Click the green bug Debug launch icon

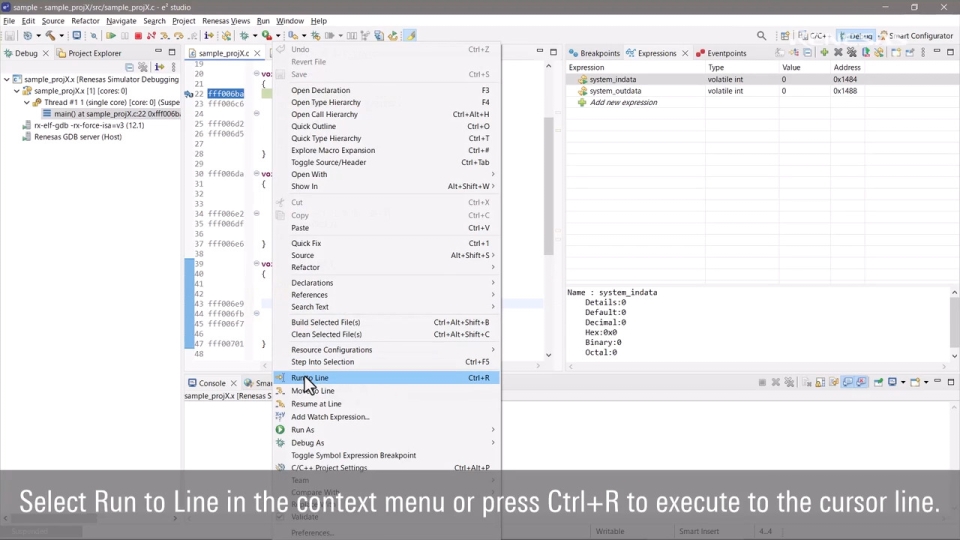pyautogui.click(x=244, y=36)
